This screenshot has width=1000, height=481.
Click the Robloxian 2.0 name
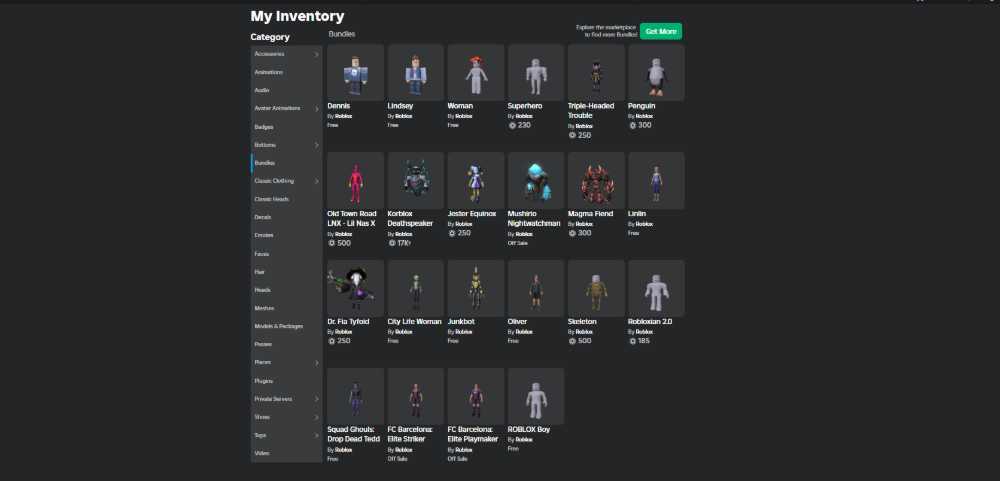[650, 322]
